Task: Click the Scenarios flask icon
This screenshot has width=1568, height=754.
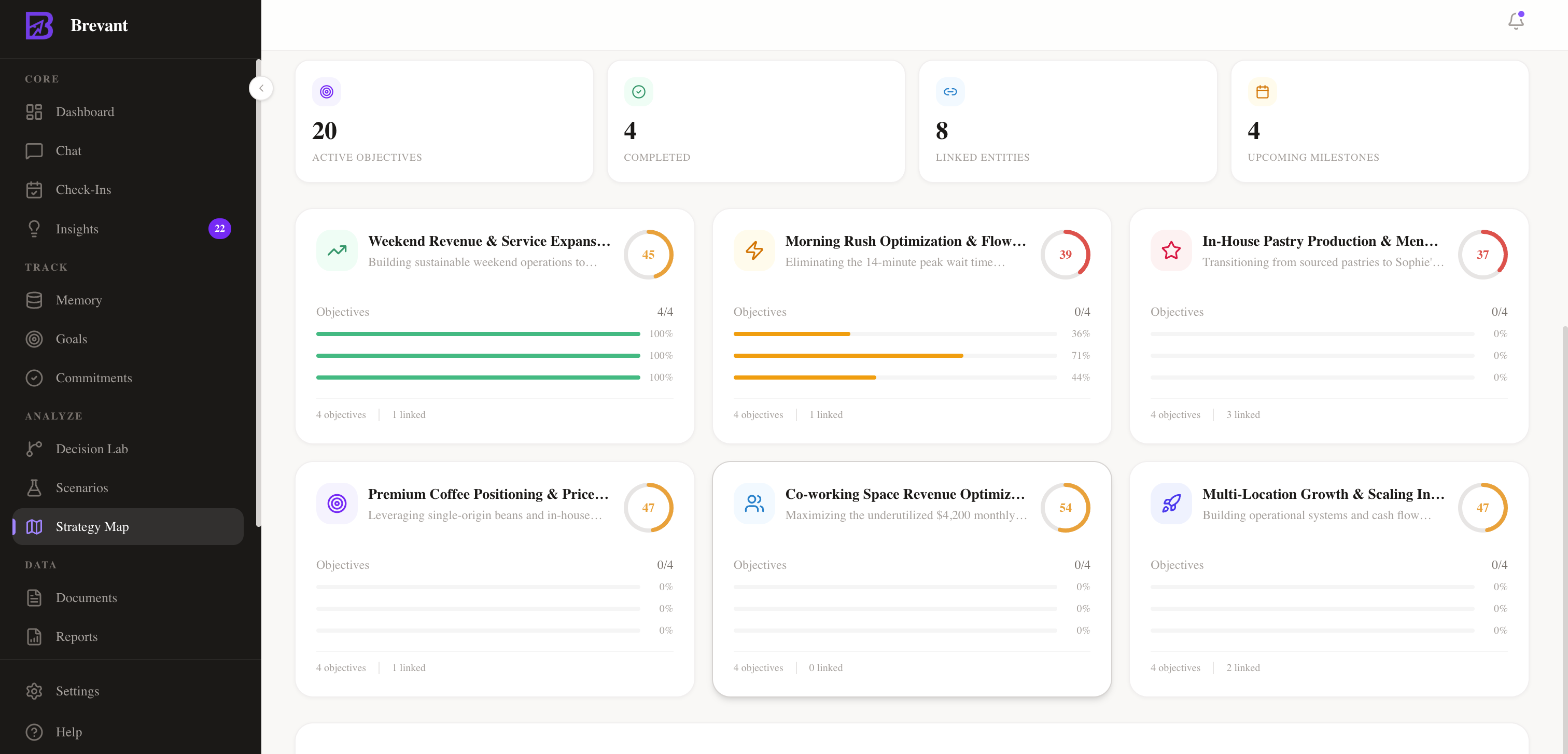Action: [34, 488]
